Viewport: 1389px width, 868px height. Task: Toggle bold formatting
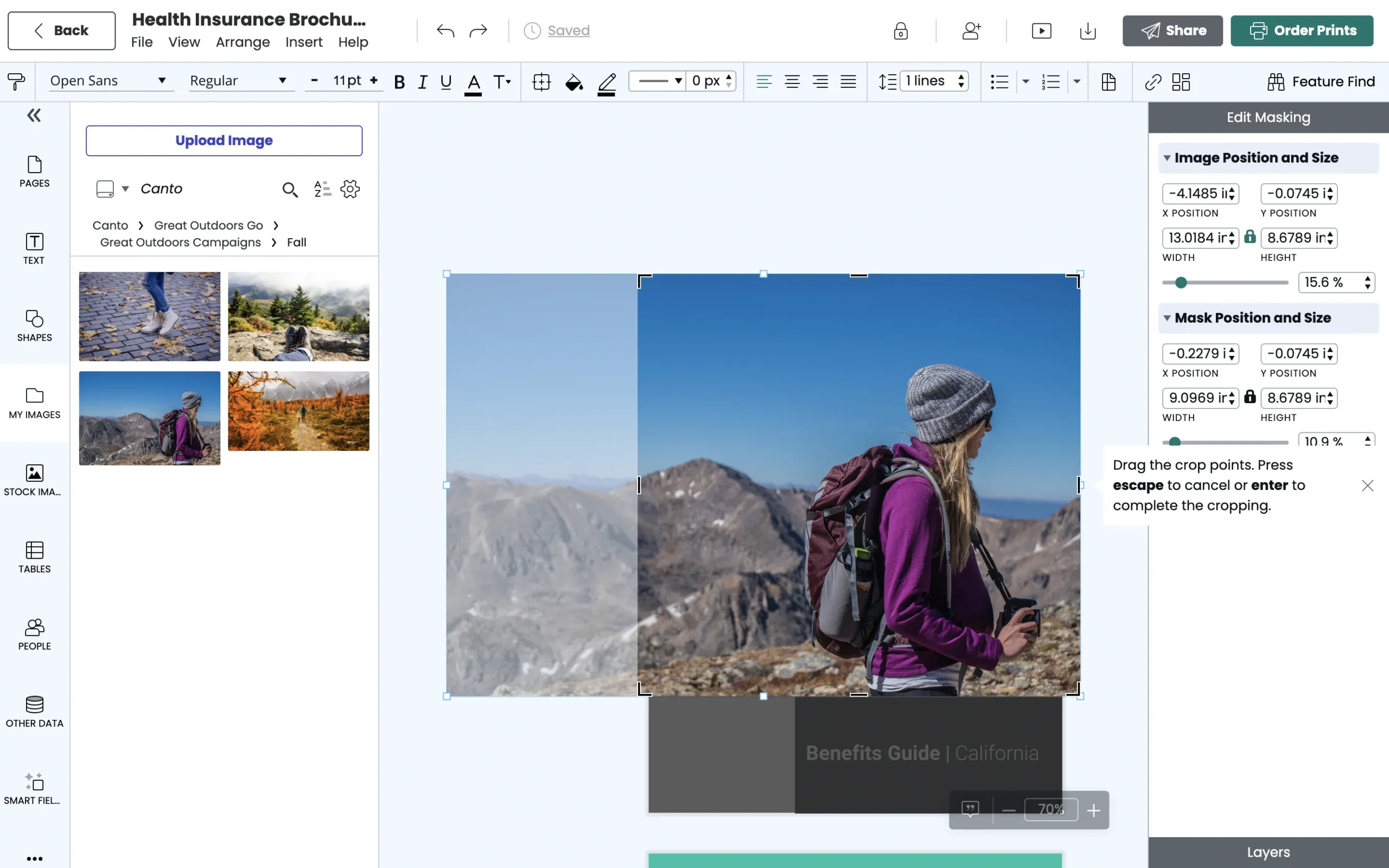399,81
